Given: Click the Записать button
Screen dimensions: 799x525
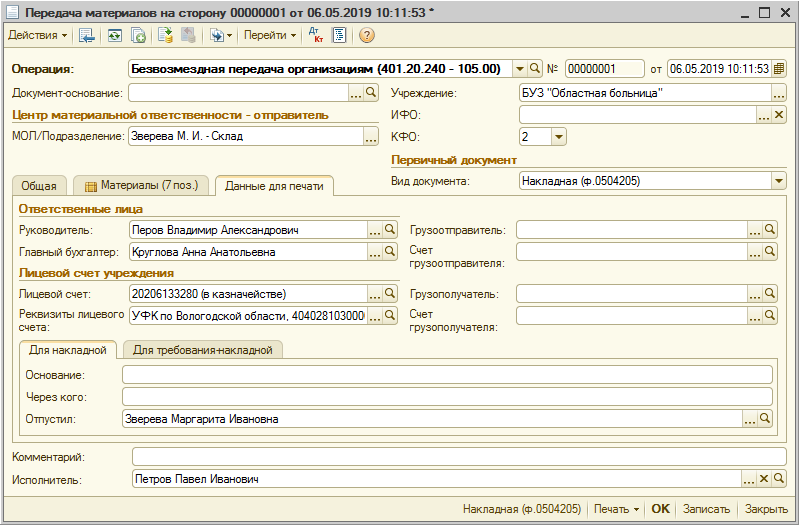Looking at the screenshot, I should click(x=706, y=509).
